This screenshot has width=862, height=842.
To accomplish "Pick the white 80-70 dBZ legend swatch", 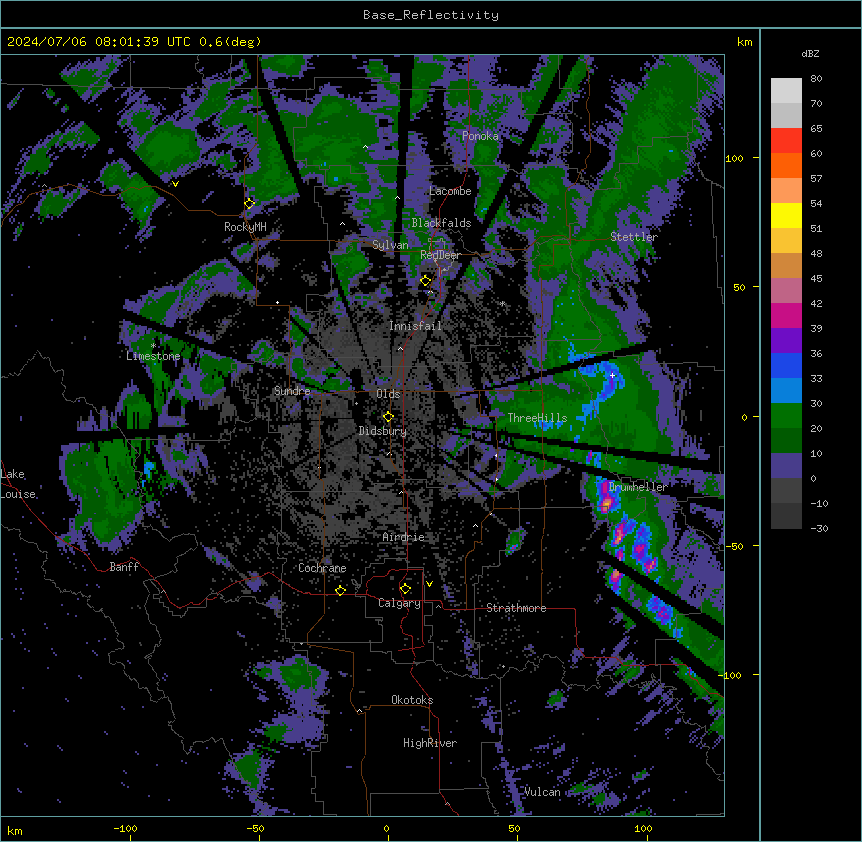I will coord(786,91).
